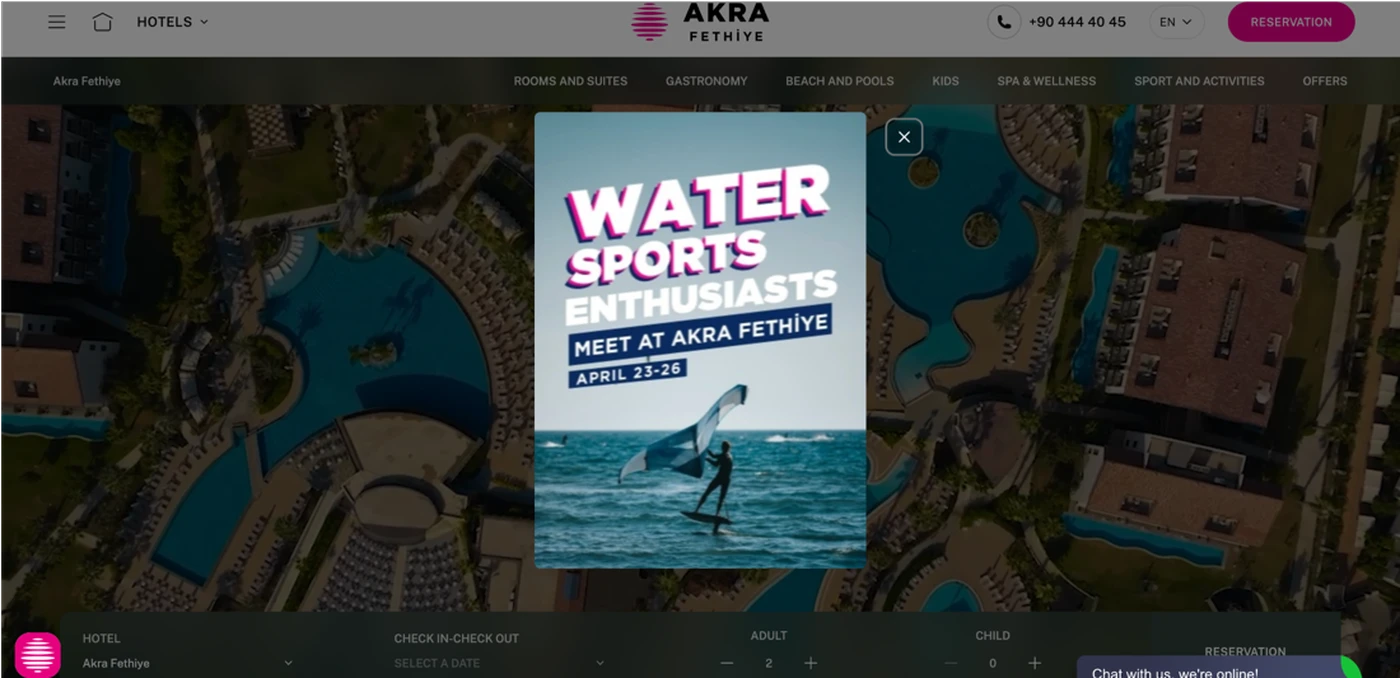Decrease child count with minus

coord(951,663)
